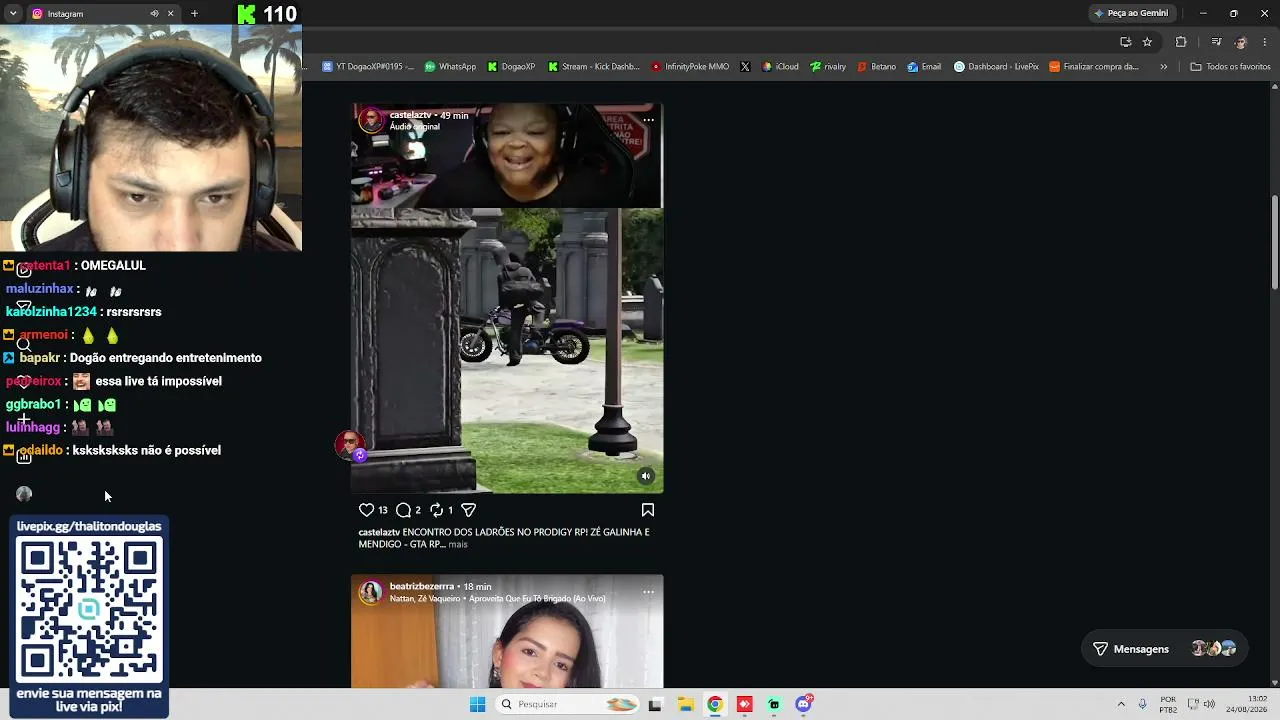Open castelaztv profile from post header
The width and height of the screenshot is (1280, 720).
[410, 115]
